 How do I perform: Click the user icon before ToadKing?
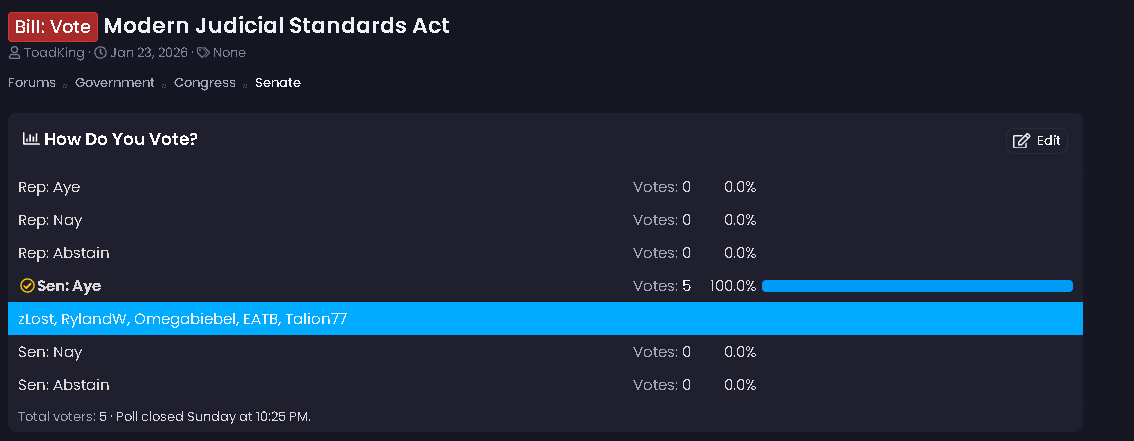pos(15,52)
